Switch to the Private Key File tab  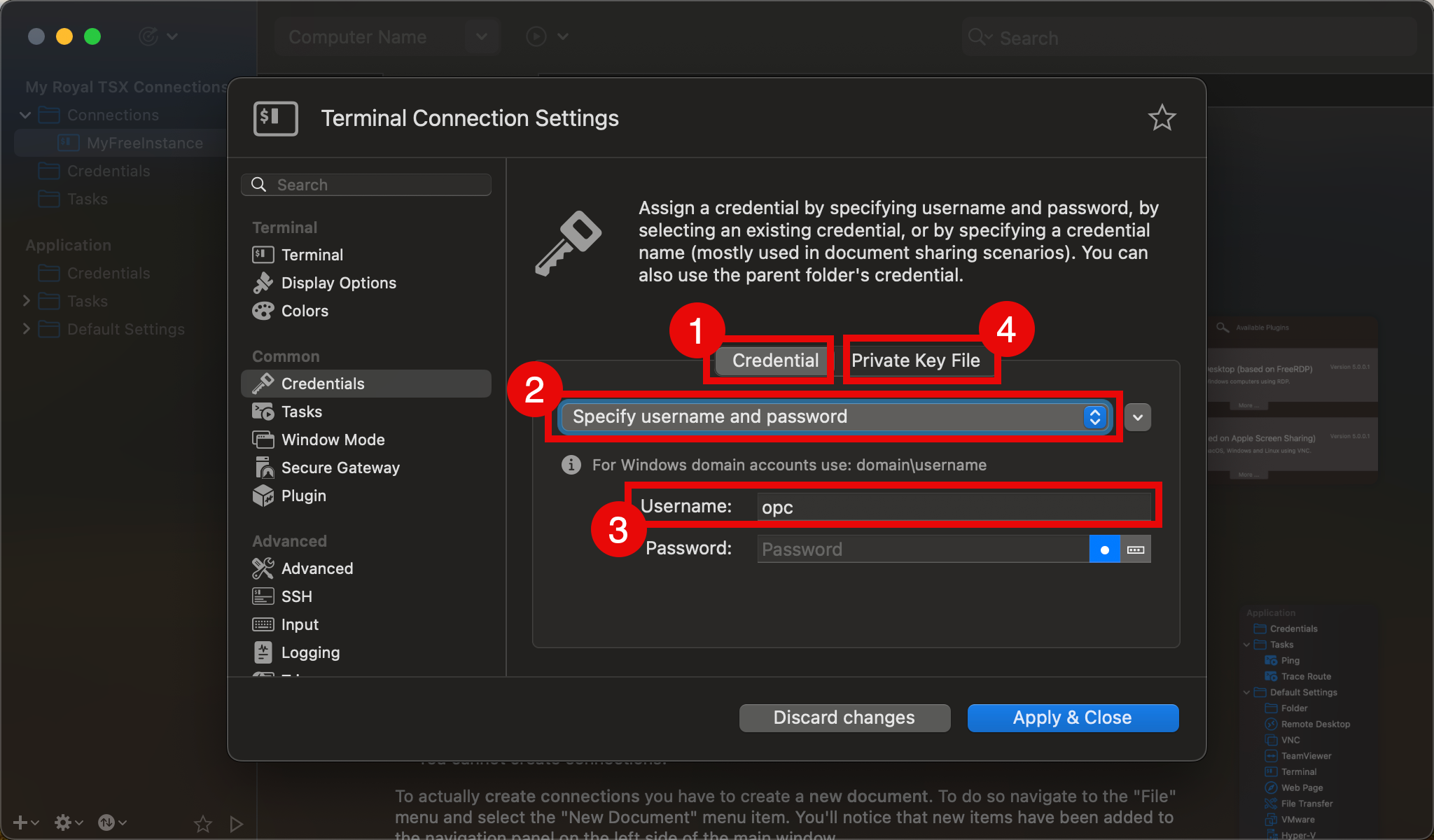point(915,360)
